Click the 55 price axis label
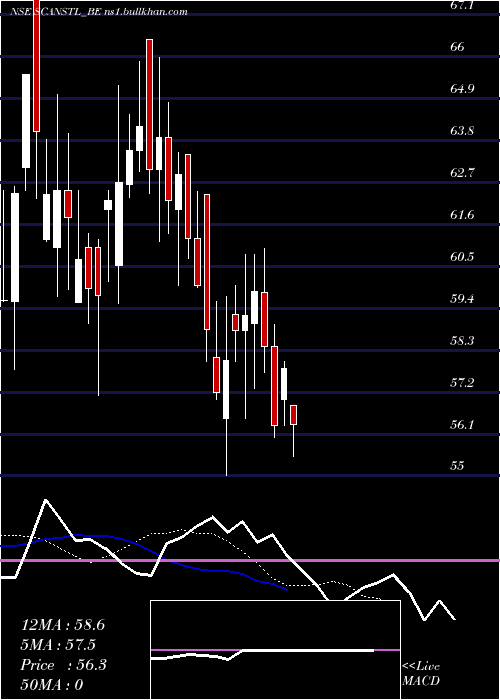Image resolution: width=500 pixels, height=700 pixels. click(458, 466)
